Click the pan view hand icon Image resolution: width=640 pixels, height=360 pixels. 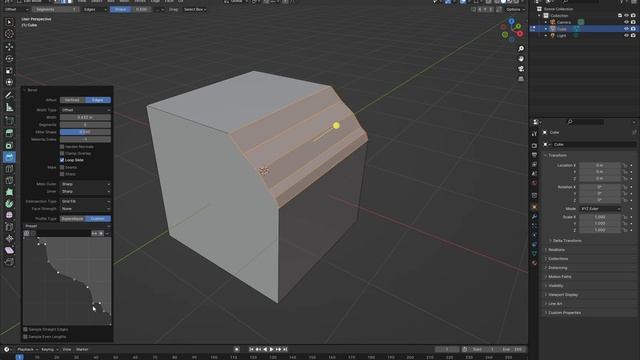tap(521, 59)
